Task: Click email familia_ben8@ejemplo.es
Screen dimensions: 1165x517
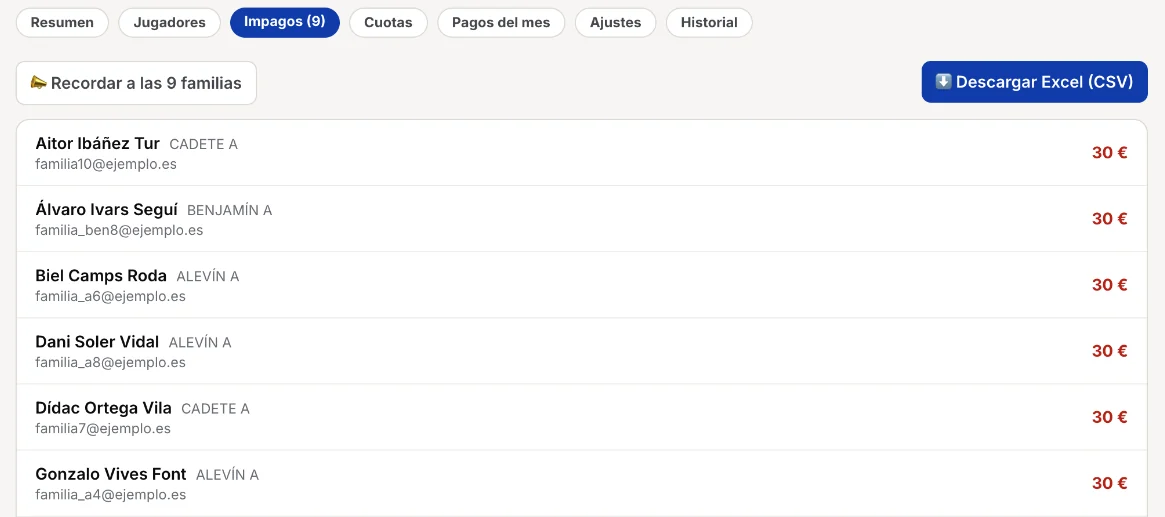Action: pos(119,230)
